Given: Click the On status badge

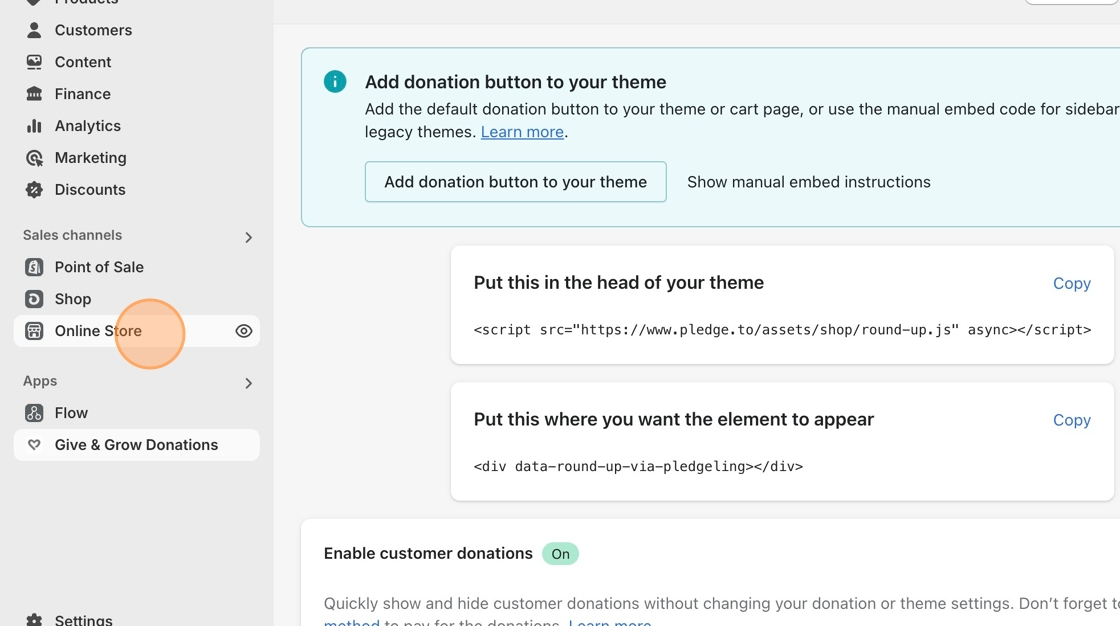Looking at the screenshot, I should 560,554.
